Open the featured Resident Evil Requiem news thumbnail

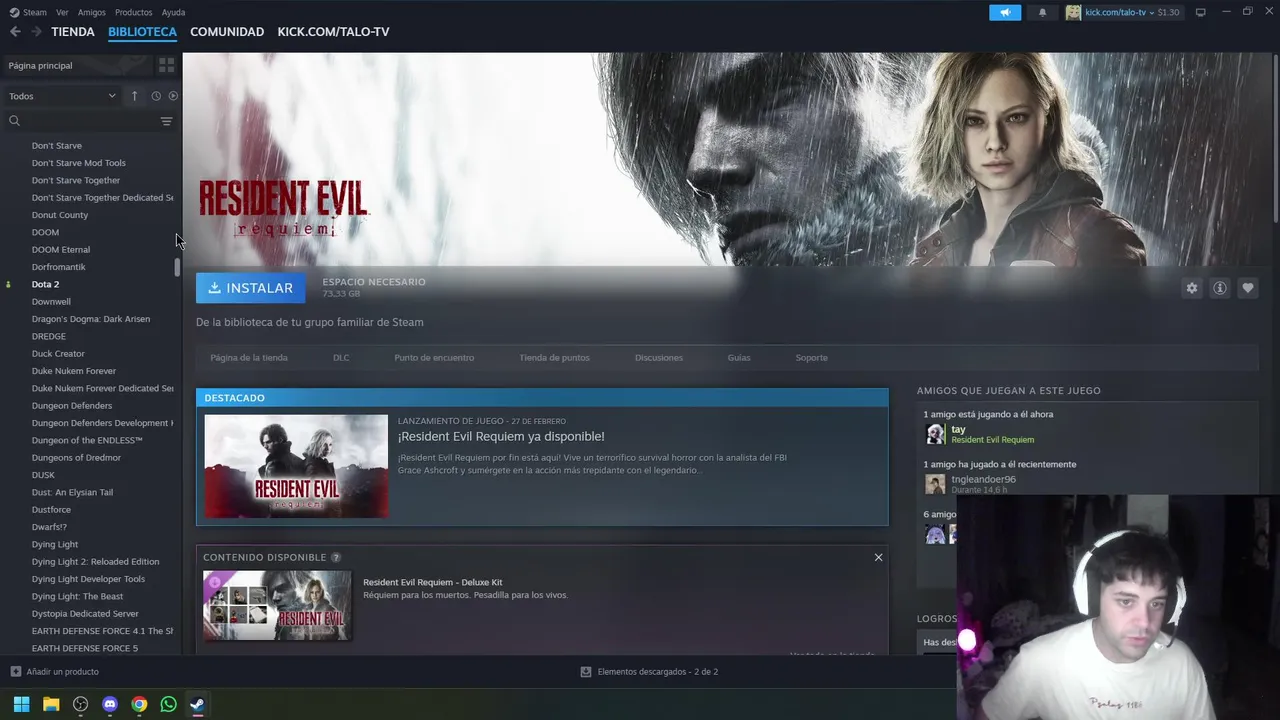[x=296, y=466]
